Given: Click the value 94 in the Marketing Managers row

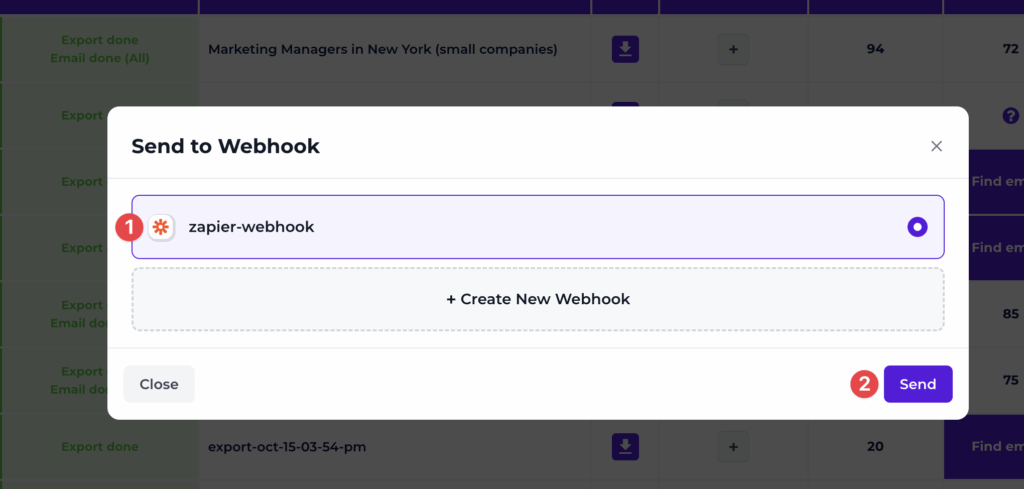Looking at the screenshot, I should [875, 50].
